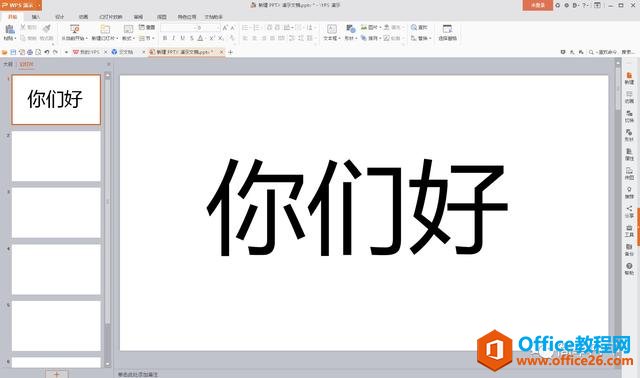This screenshot has height=378, width=640.
Task: Switch to the Home ribbon tab
Action: [x=13, y=17]
